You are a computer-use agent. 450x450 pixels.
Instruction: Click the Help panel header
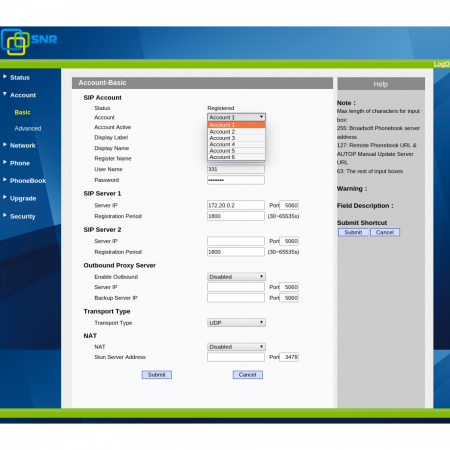(381, 84)
